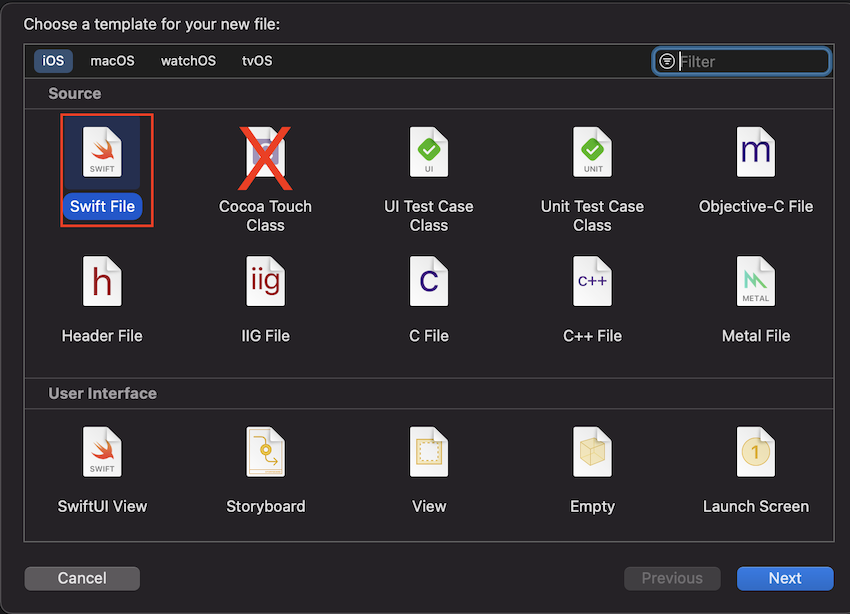
Task: Click the "Swift File" label
Action: point(102,206)
